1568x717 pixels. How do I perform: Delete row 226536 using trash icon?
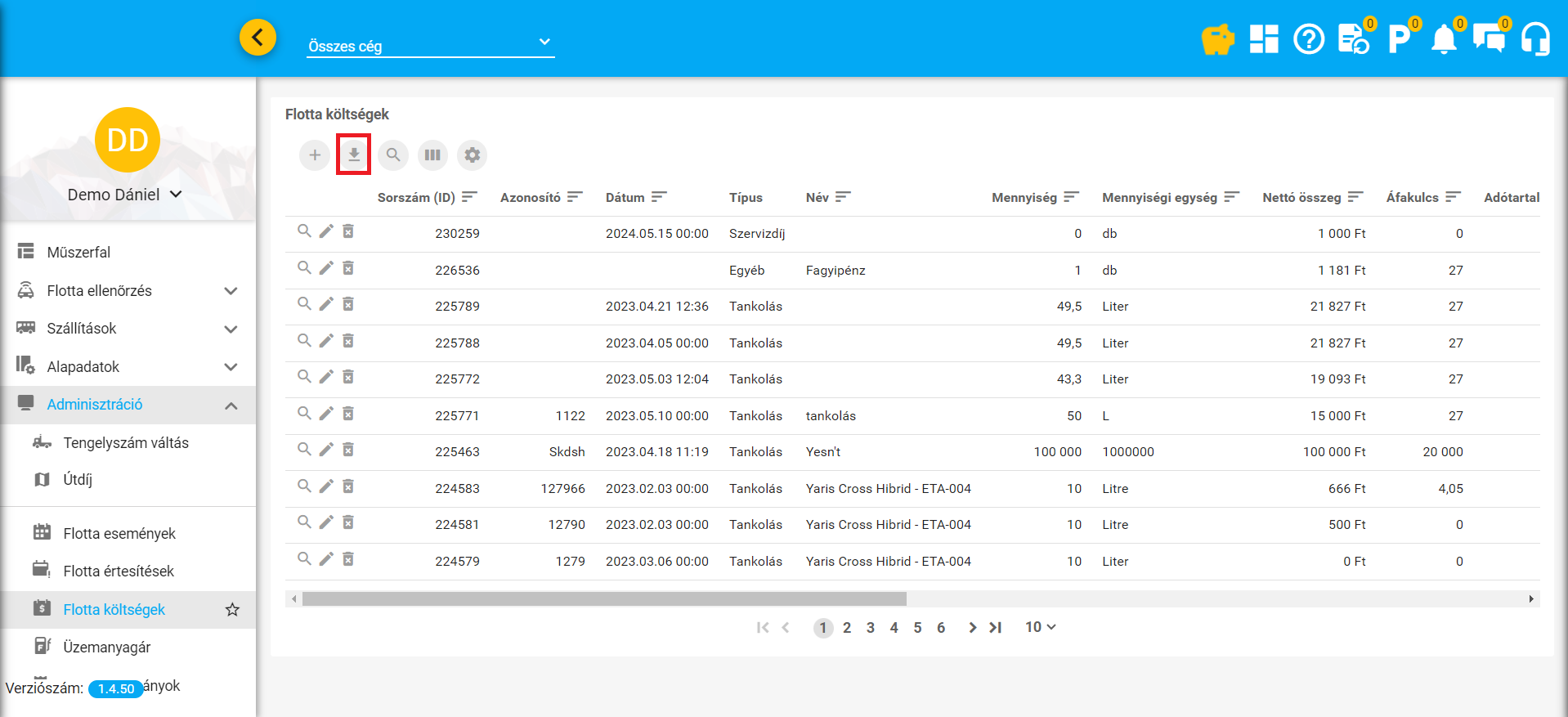tap(348, 268)
